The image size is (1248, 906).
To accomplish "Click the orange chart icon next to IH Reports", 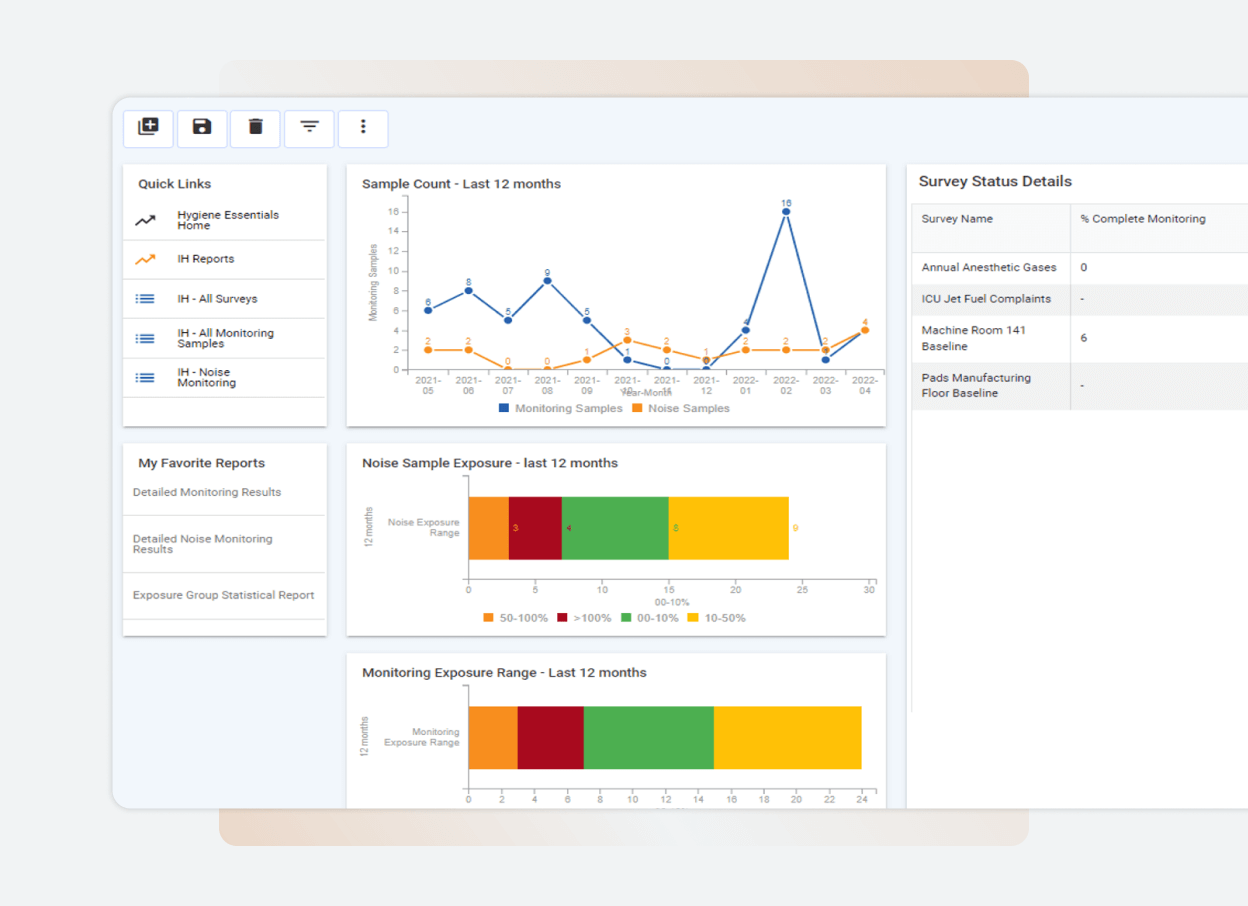I will [145, 259].
